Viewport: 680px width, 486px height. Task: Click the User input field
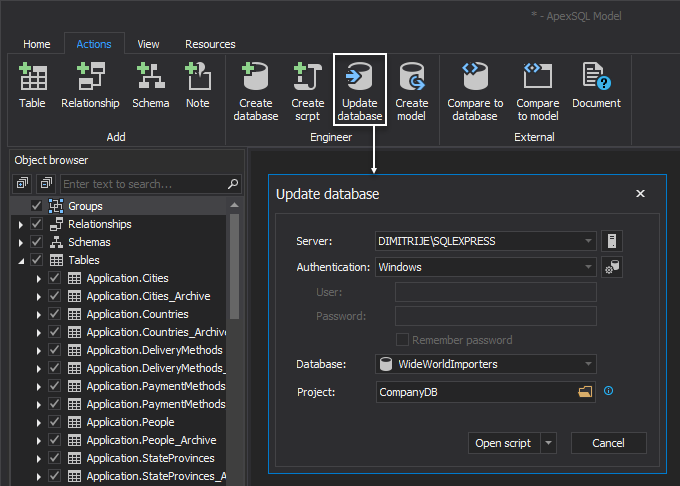click(x=496, y=292)
